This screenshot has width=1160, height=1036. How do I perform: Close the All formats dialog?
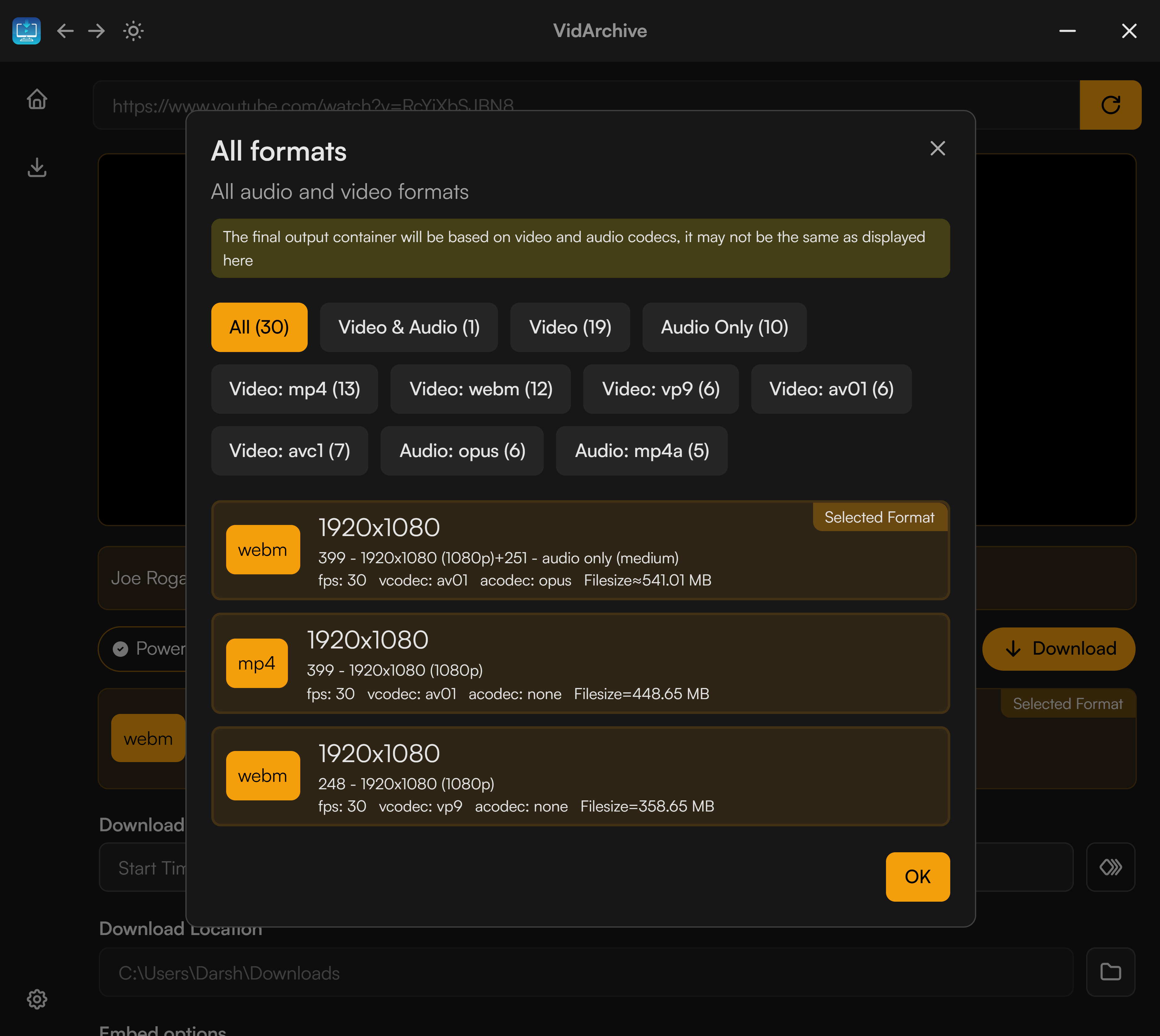[937, 149]
